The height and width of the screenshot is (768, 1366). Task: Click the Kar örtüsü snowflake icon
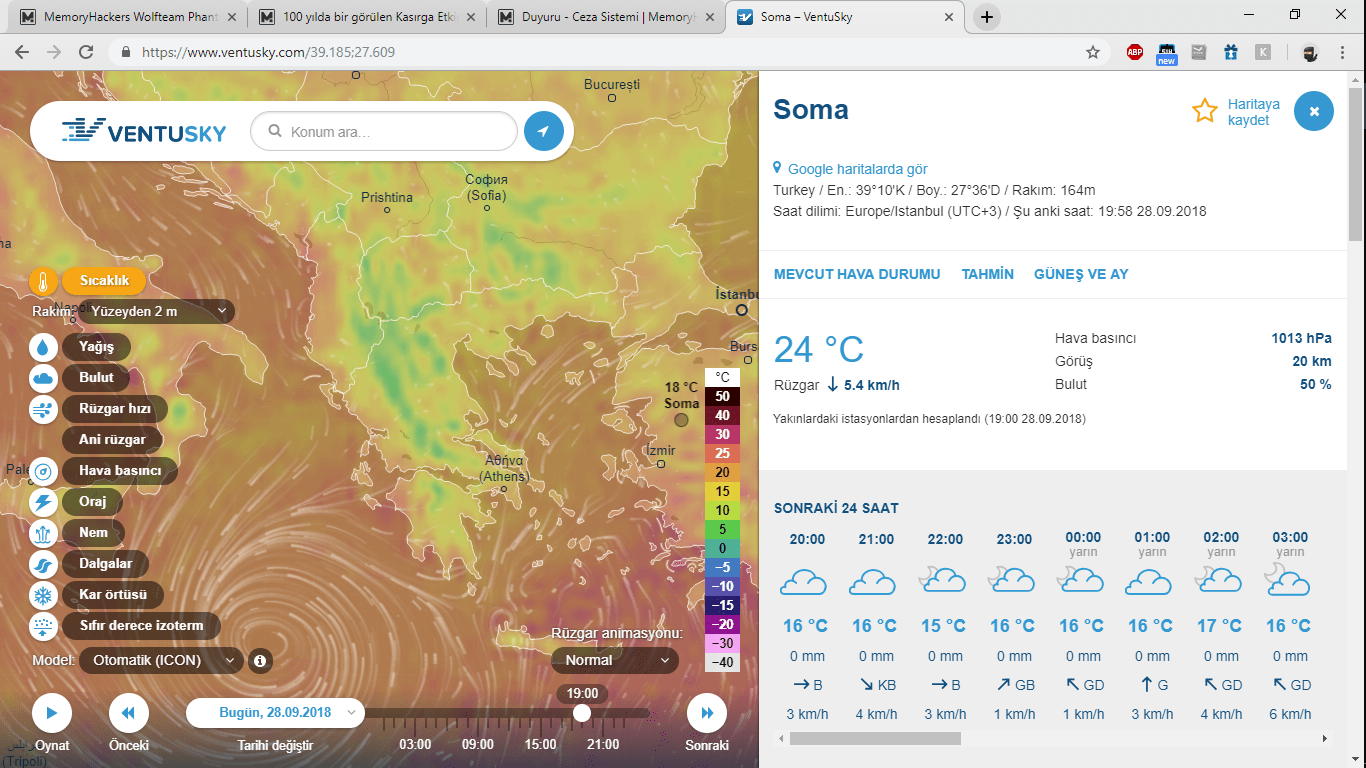44,595
